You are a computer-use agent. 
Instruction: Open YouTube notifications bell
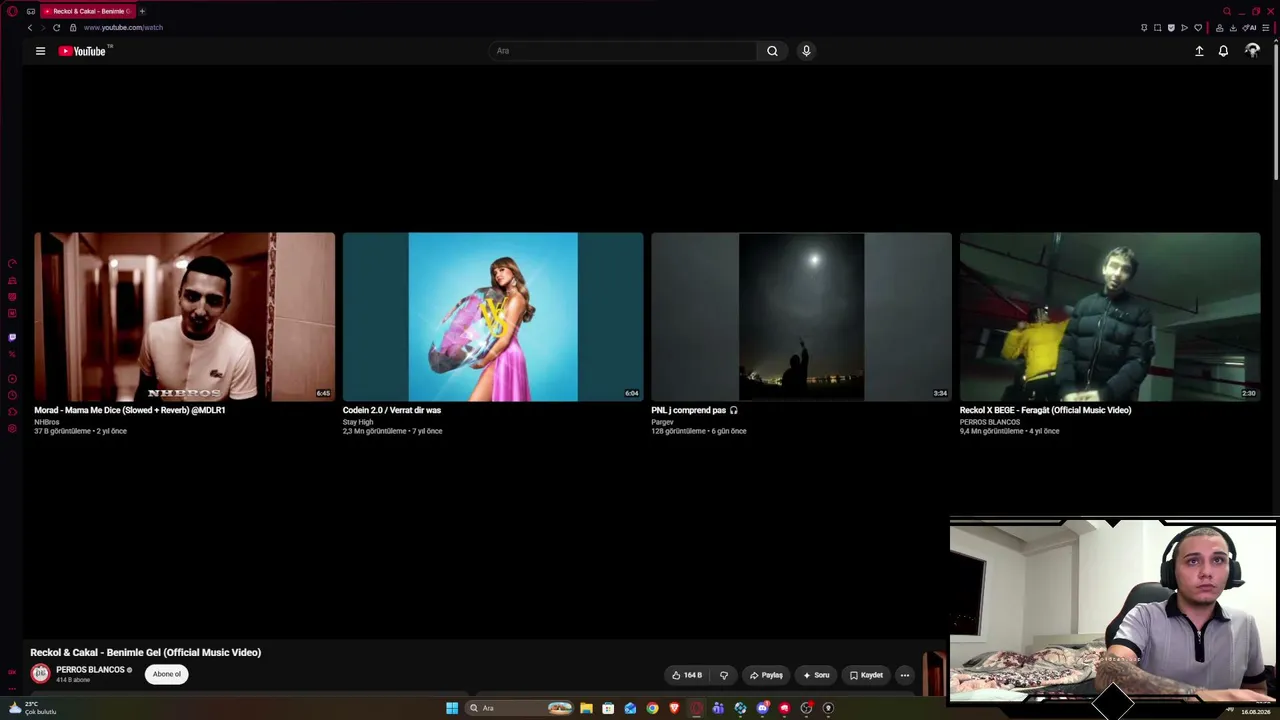point(1223,51)
